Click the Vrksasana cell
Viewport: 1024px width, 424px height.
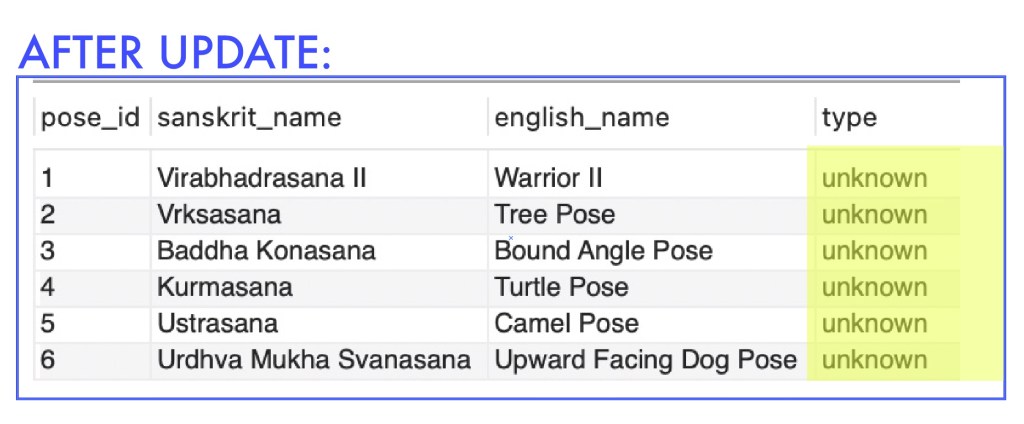pos(219,215)
